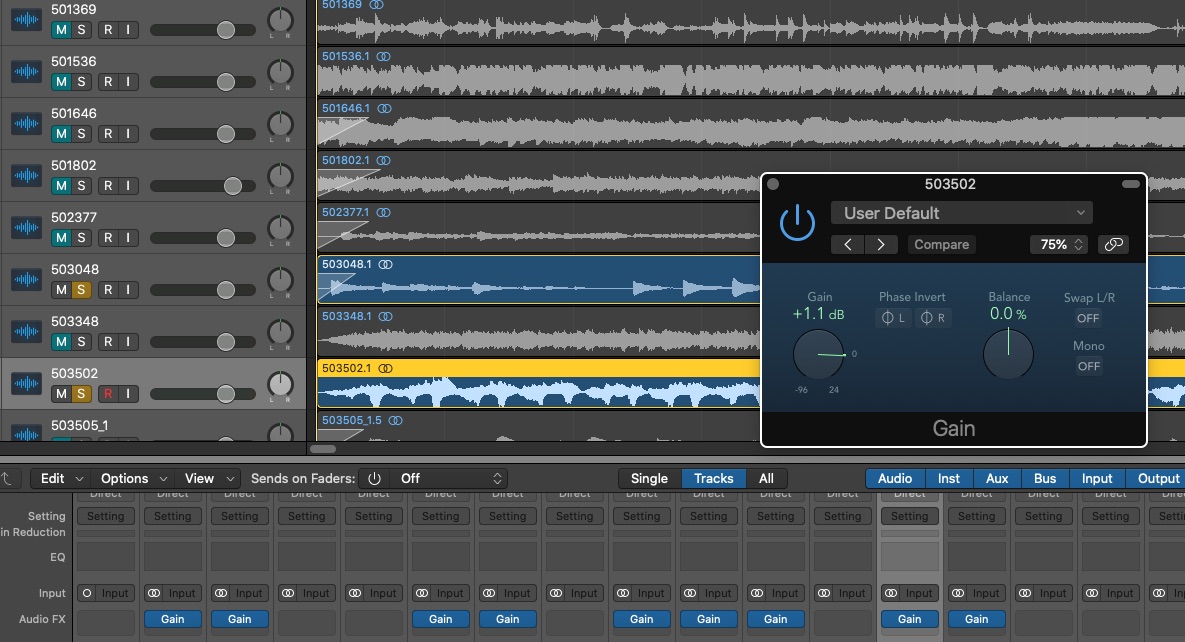
Task: Switch mixer to Single view
Action: pos(649,478)
